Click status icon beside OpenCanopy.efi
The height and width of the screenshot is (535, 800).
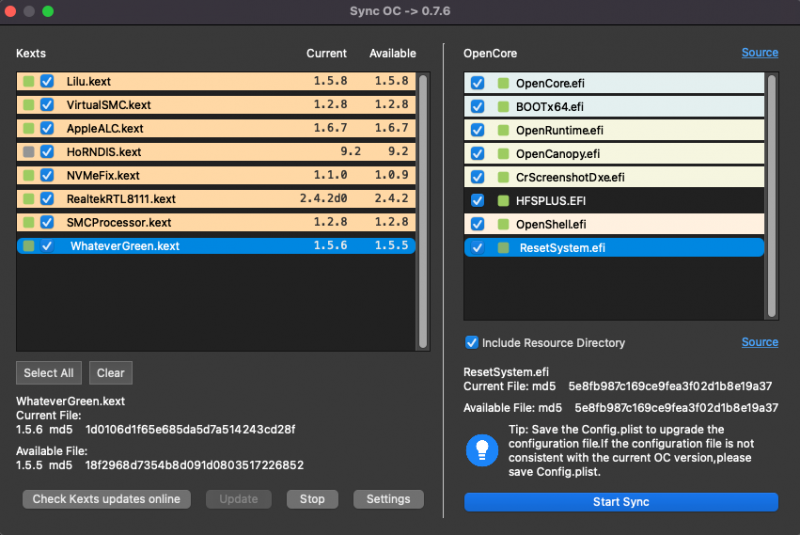(503, 153)
